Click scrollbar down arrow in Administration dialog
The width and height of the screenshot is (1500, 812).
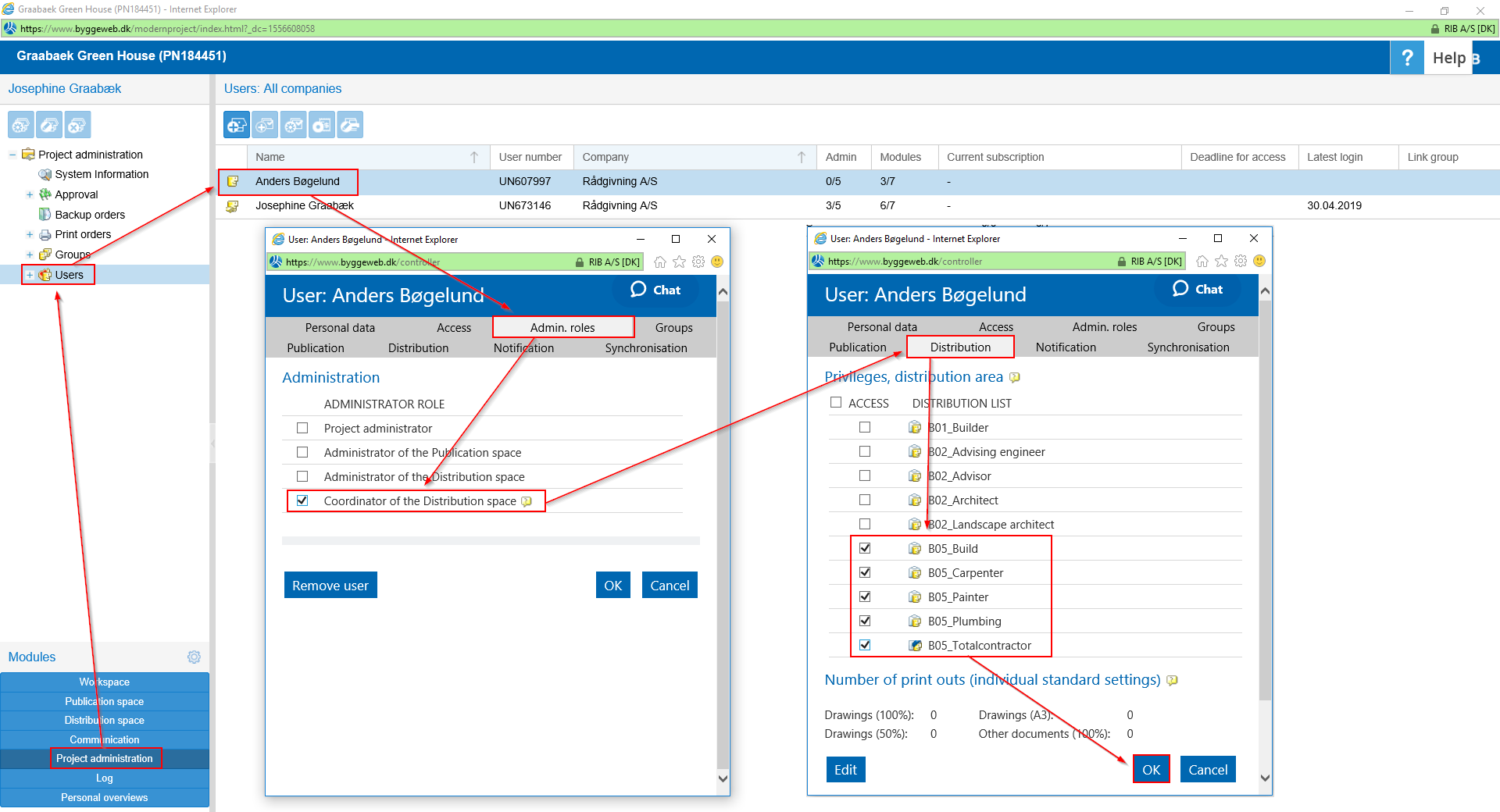click(x=723, y=778)
